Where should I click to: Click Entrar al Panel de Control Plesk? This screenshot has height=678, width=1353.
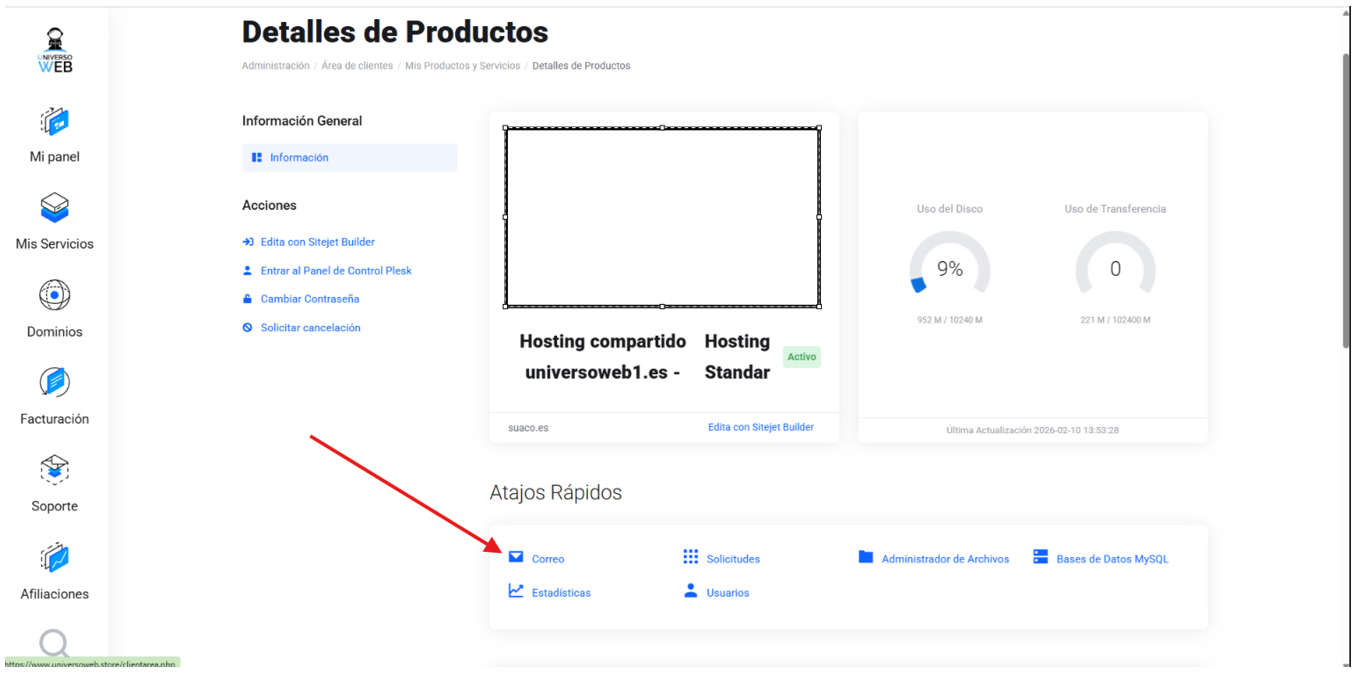tap(335, 271)
